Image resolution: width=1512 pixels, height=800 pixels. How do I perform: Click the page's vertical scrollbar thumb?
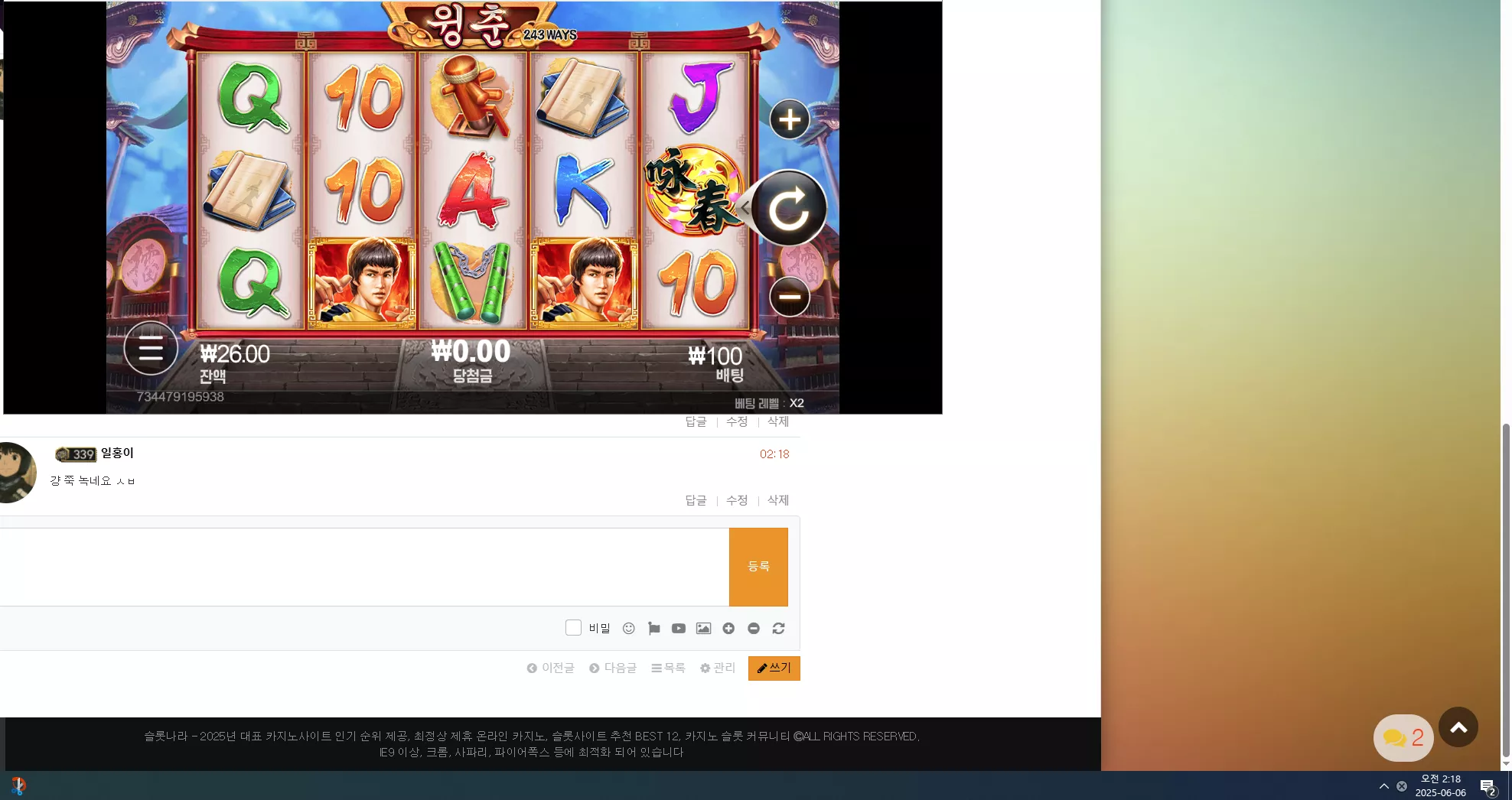click(x=1506, y=590)
